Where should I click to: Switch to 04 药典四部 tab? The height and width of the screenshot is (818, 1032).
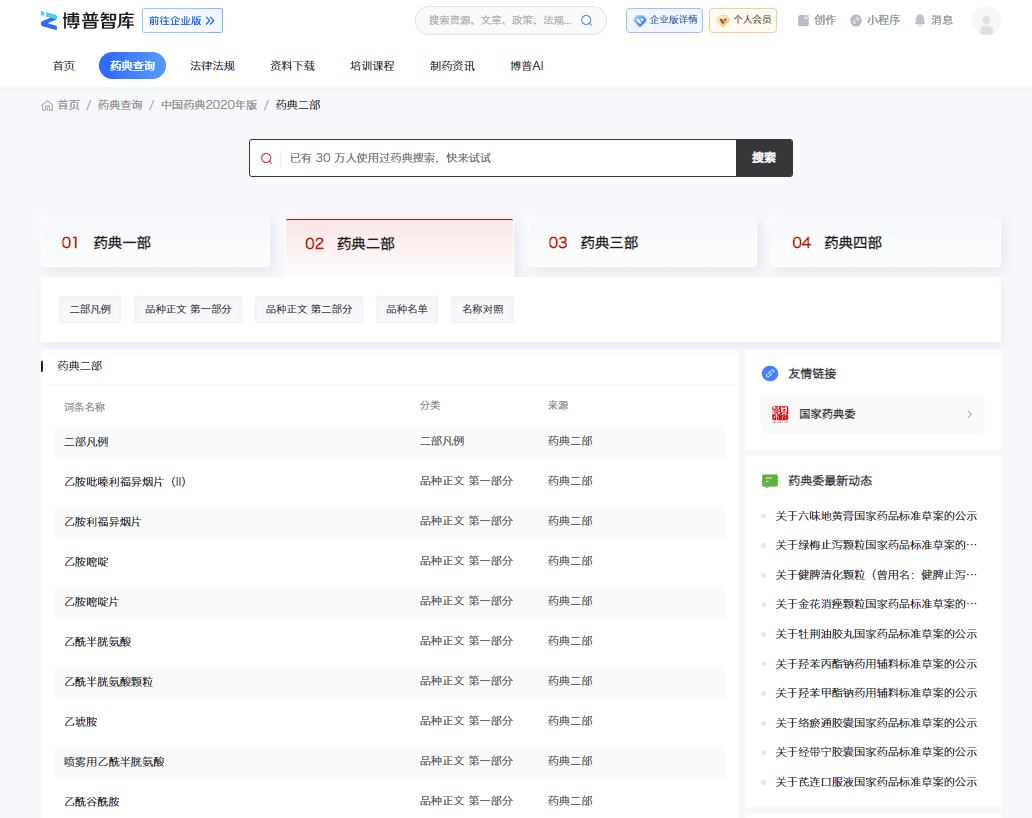887,243
